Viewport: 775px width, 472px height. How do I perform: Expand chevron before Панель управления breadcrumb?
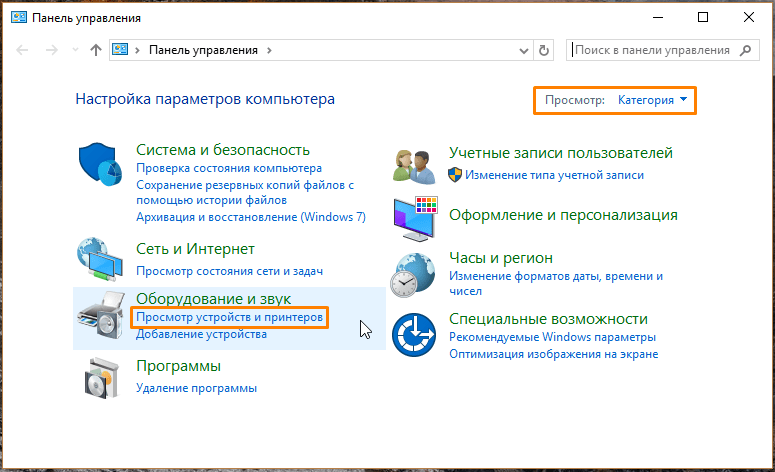tap(137, 50)
